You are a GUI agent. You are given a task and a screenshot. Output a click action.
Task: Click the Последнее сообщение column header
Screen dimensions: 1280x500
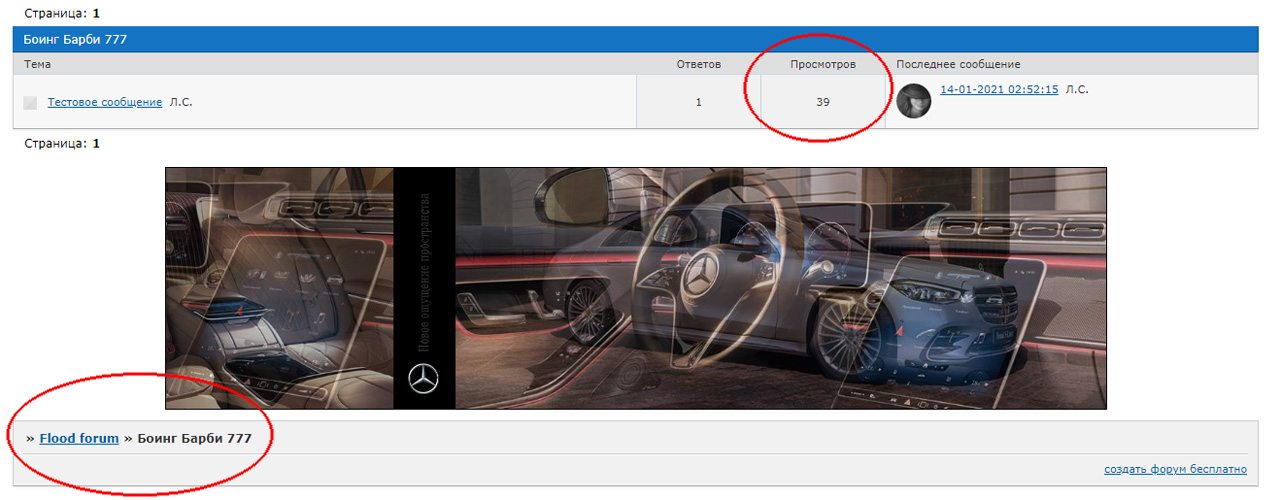[958, 64]
